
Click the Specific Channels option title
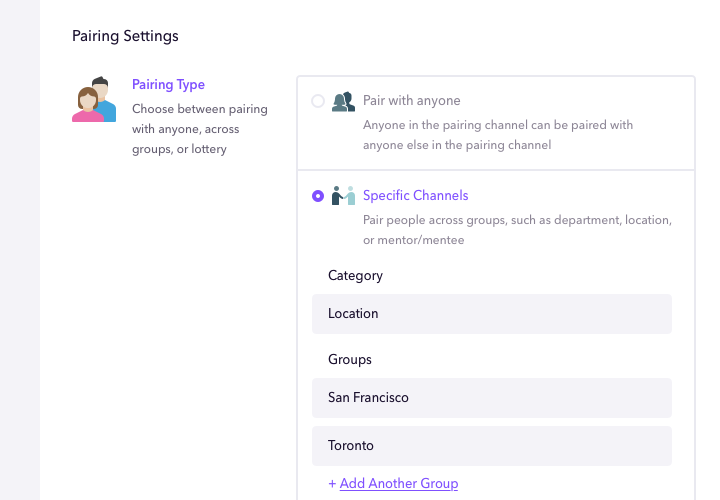click(x=416, y=196)
